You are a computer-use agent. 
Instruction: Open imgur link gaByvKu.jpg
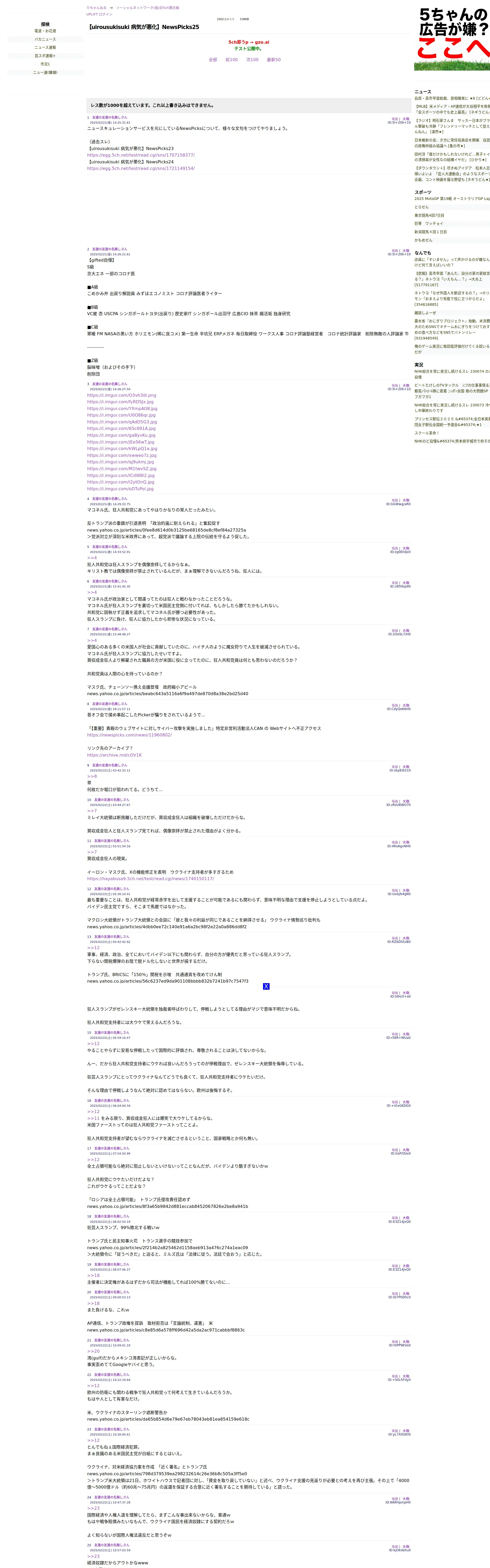point(121,435)
